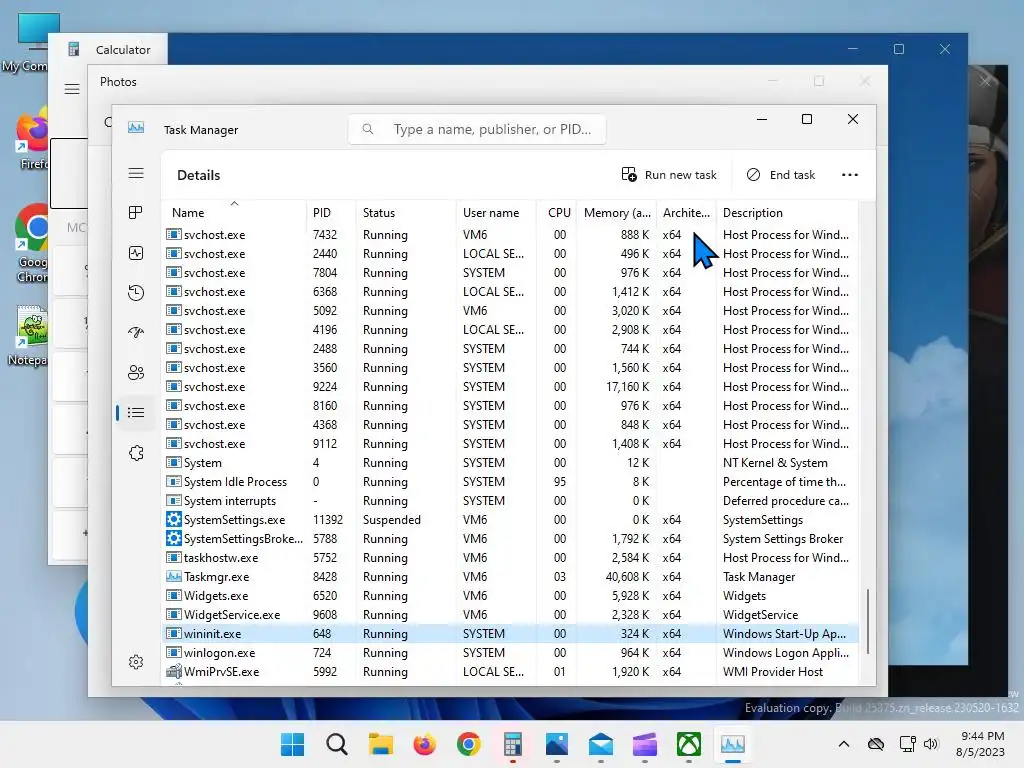Switch to the Processes page icon
1024x768 pixels.
[x=136, y=213]
